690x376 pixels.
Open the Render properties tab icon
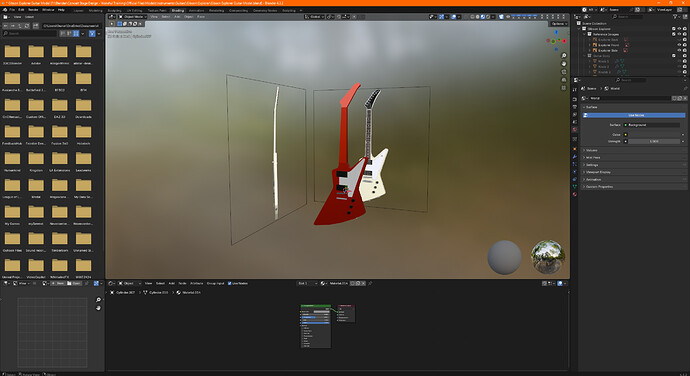click(575, 99)
